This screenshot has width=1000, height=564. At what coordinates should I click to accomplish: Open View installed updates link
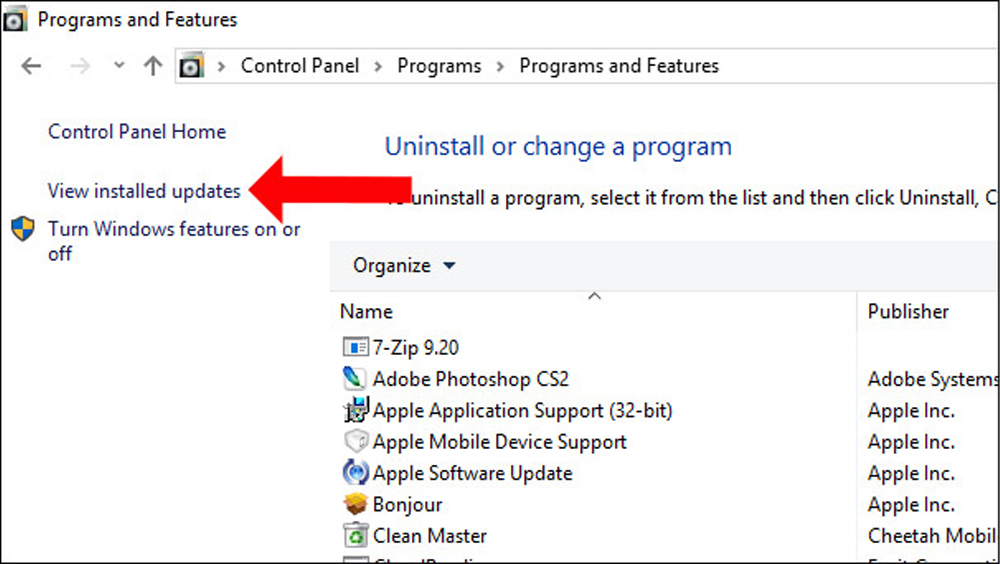144,191
